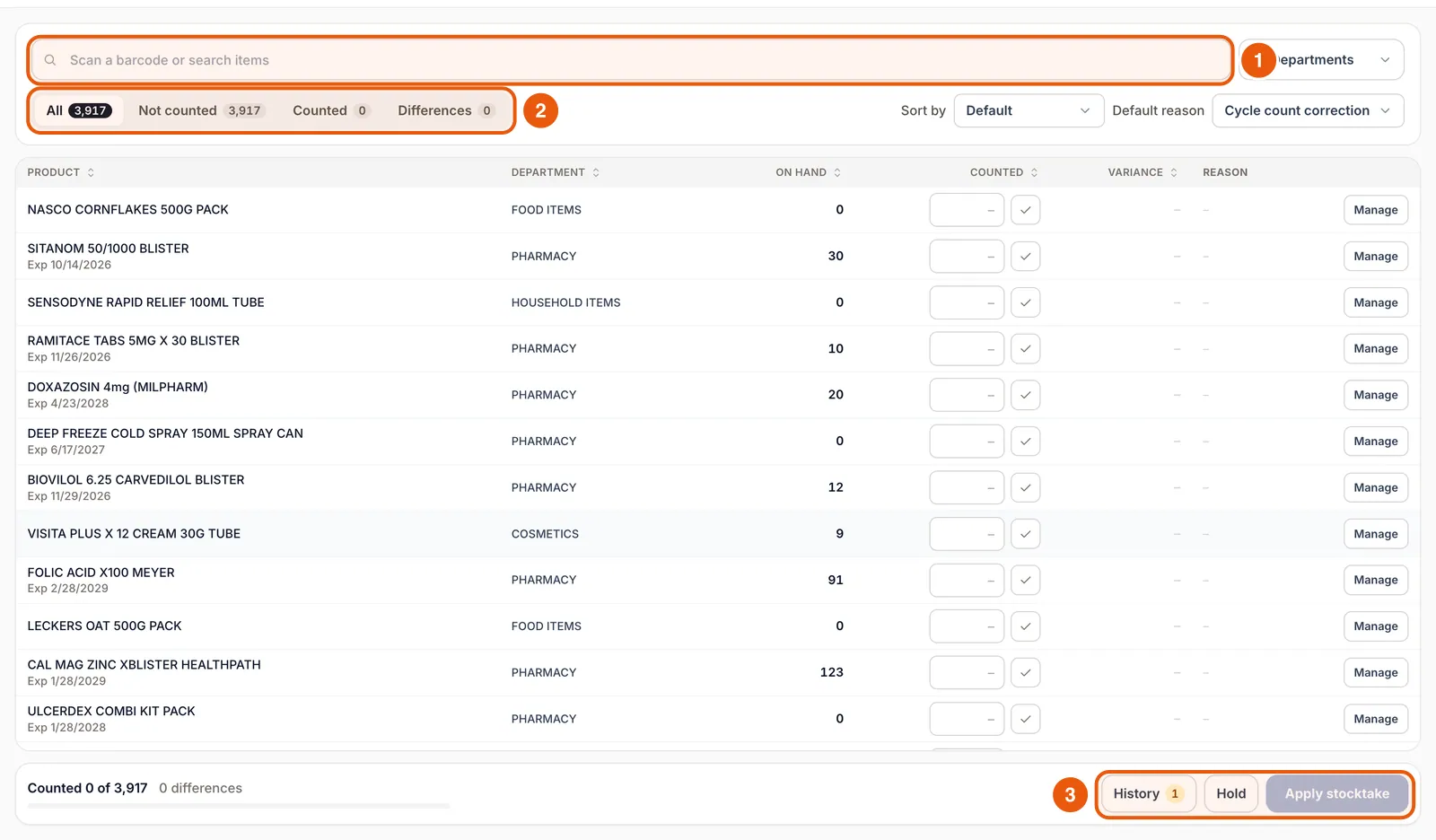Confirm count checkmark for DEEP FREEZE COLD SPRAY
The height and width of the screenshot is (840, 1436).
point(1025,442)
